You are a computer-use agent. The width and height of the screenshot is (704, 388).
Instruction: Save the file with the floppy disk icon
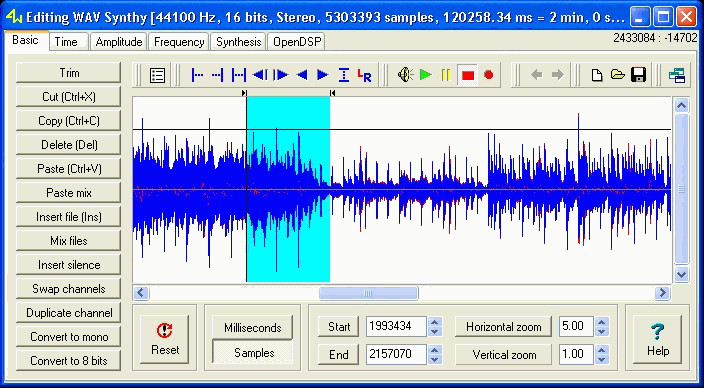coord(638,75)
